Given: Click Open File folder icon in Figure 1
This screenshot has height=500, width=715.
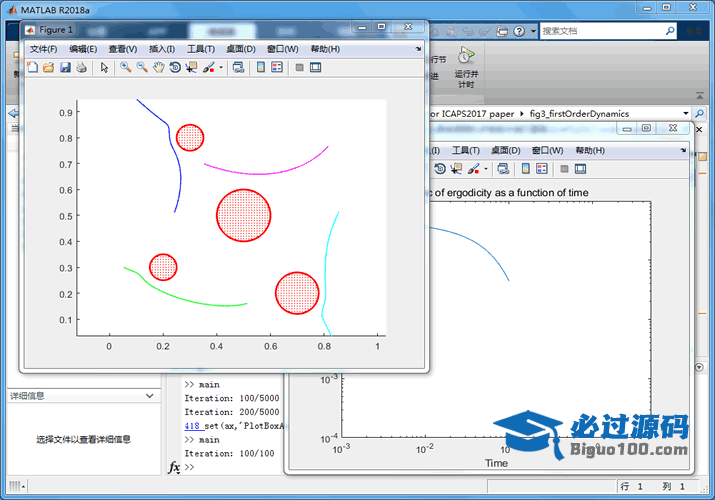Looking at the screenshot, I should click(x=48, y=67).
